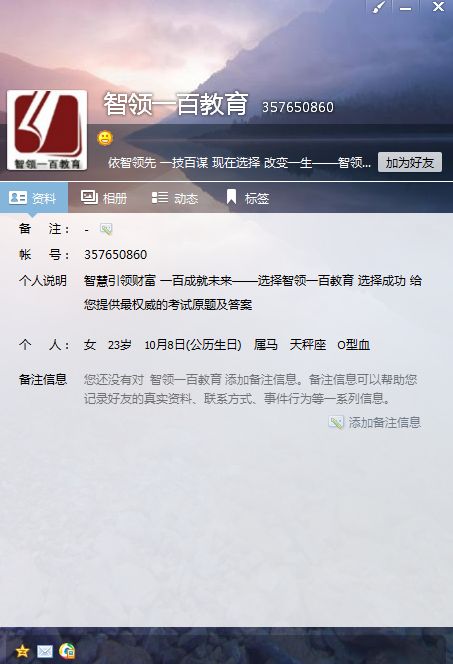453x664 pixels.
Task: Open the 标签 tab
Action: tap(248, 198)
